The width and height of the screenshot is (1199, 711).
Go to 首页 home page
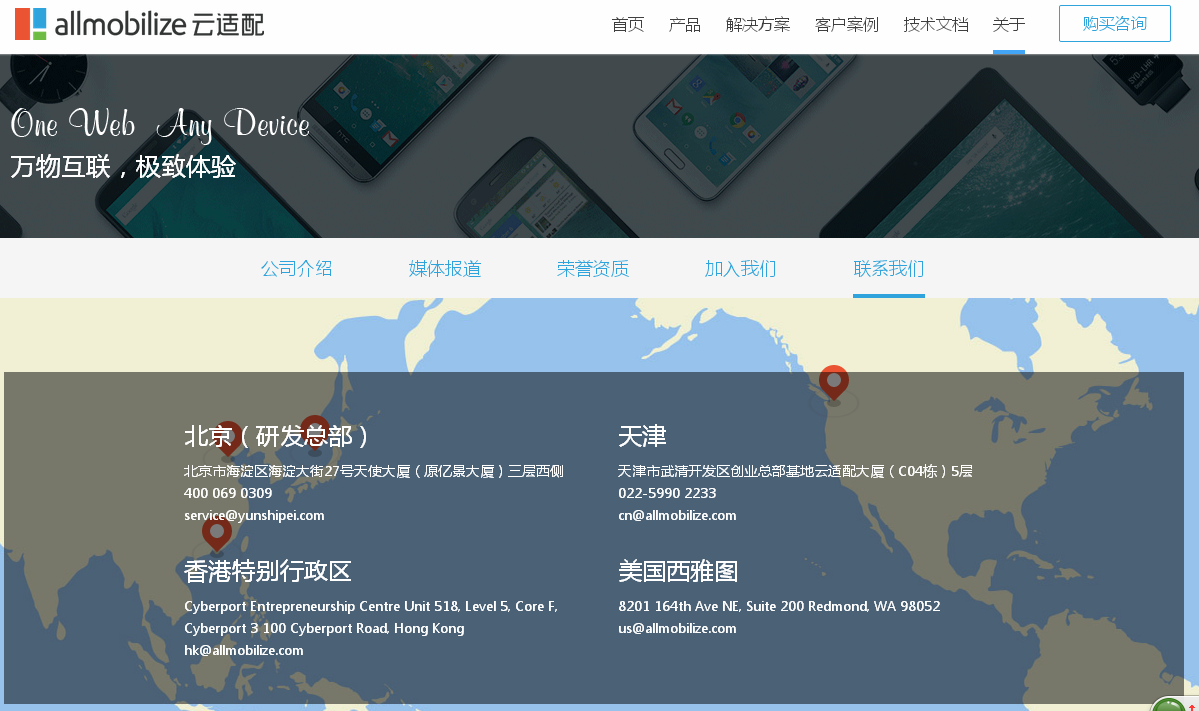[x=628, y=25]
